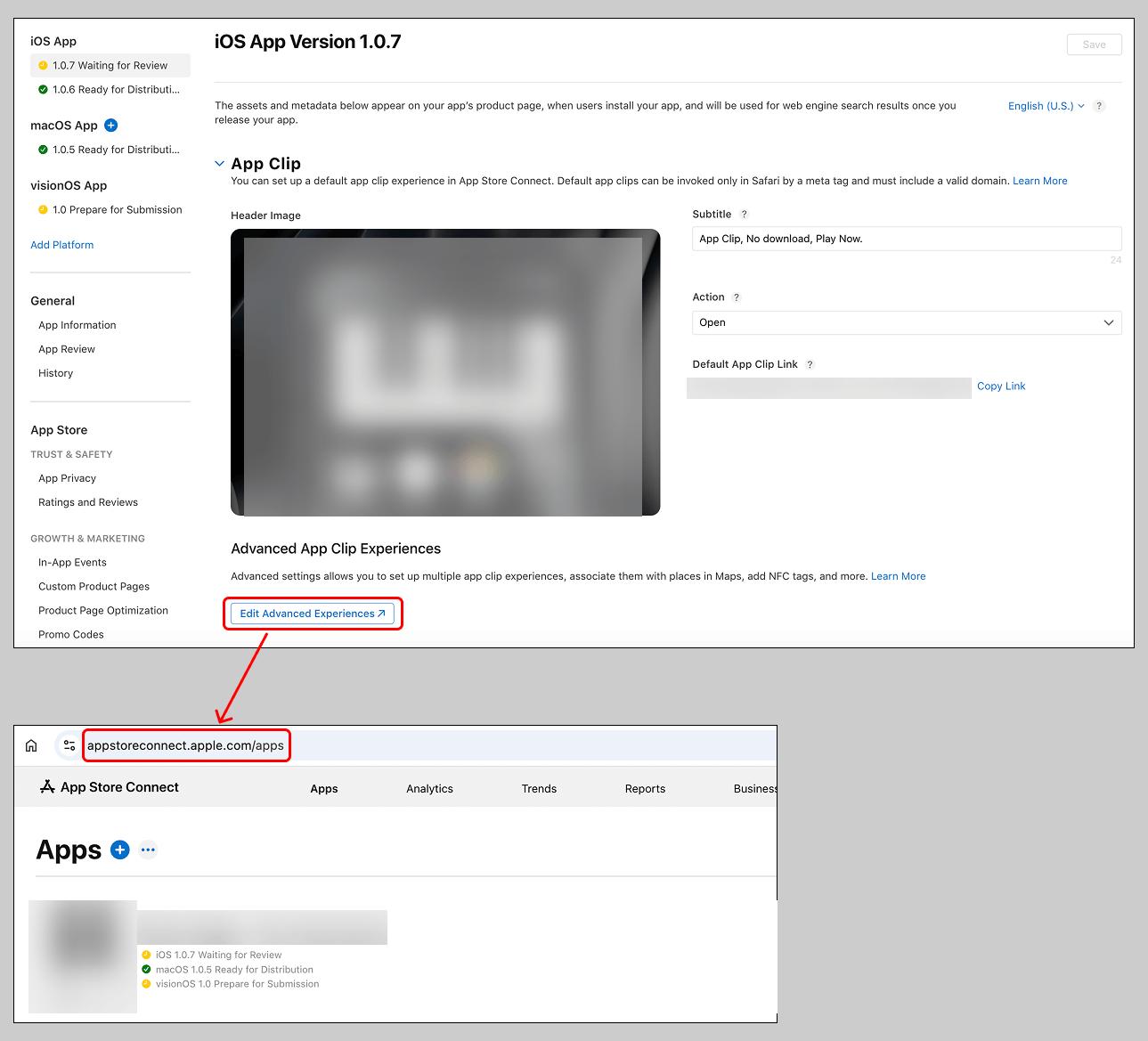Screen dimensions: 1148x1041
Task: Open the Trends tab
Action: pos(539,789)
